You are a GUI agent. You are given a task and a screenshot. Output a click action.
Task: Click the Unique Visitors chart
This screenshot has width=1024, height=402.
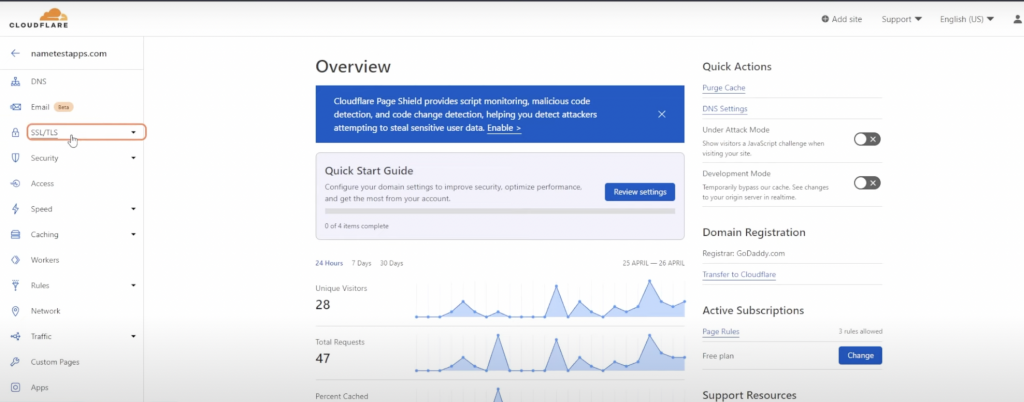(550, 299)
